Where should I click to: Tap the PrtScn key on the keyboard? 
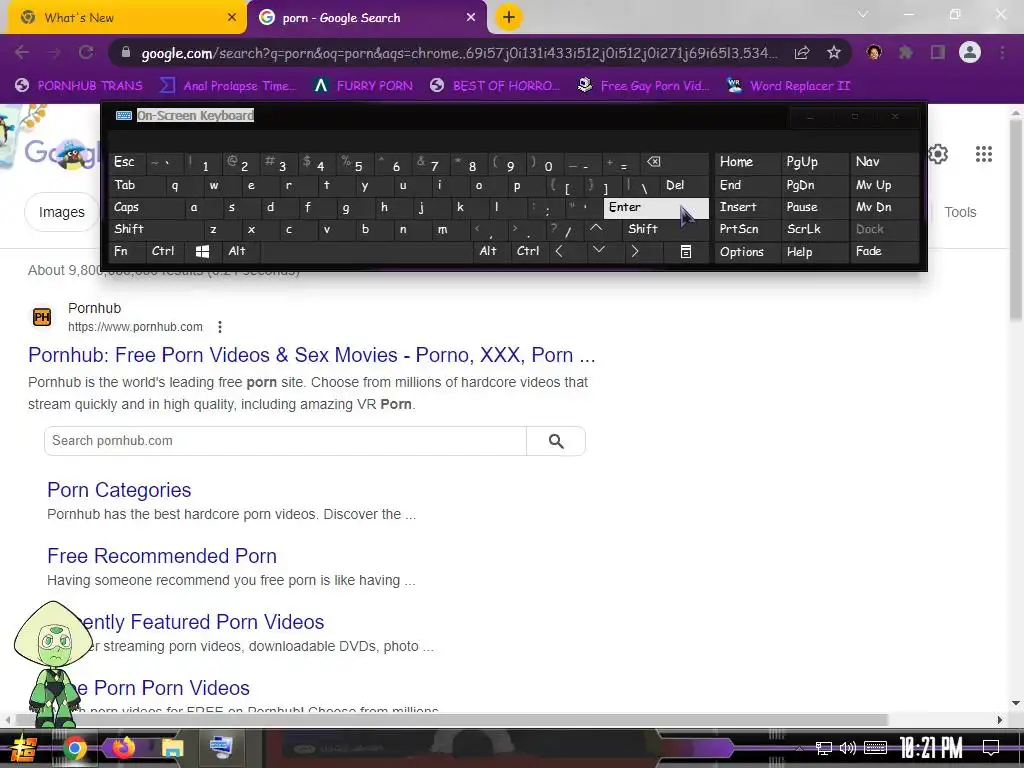click(x=747, y=229)
